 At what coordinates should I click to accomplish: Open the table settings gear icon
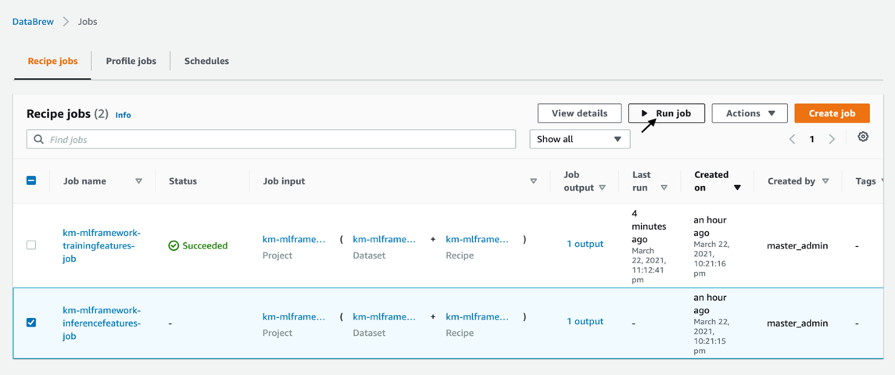pyautogui.click(x=863, y=137)
